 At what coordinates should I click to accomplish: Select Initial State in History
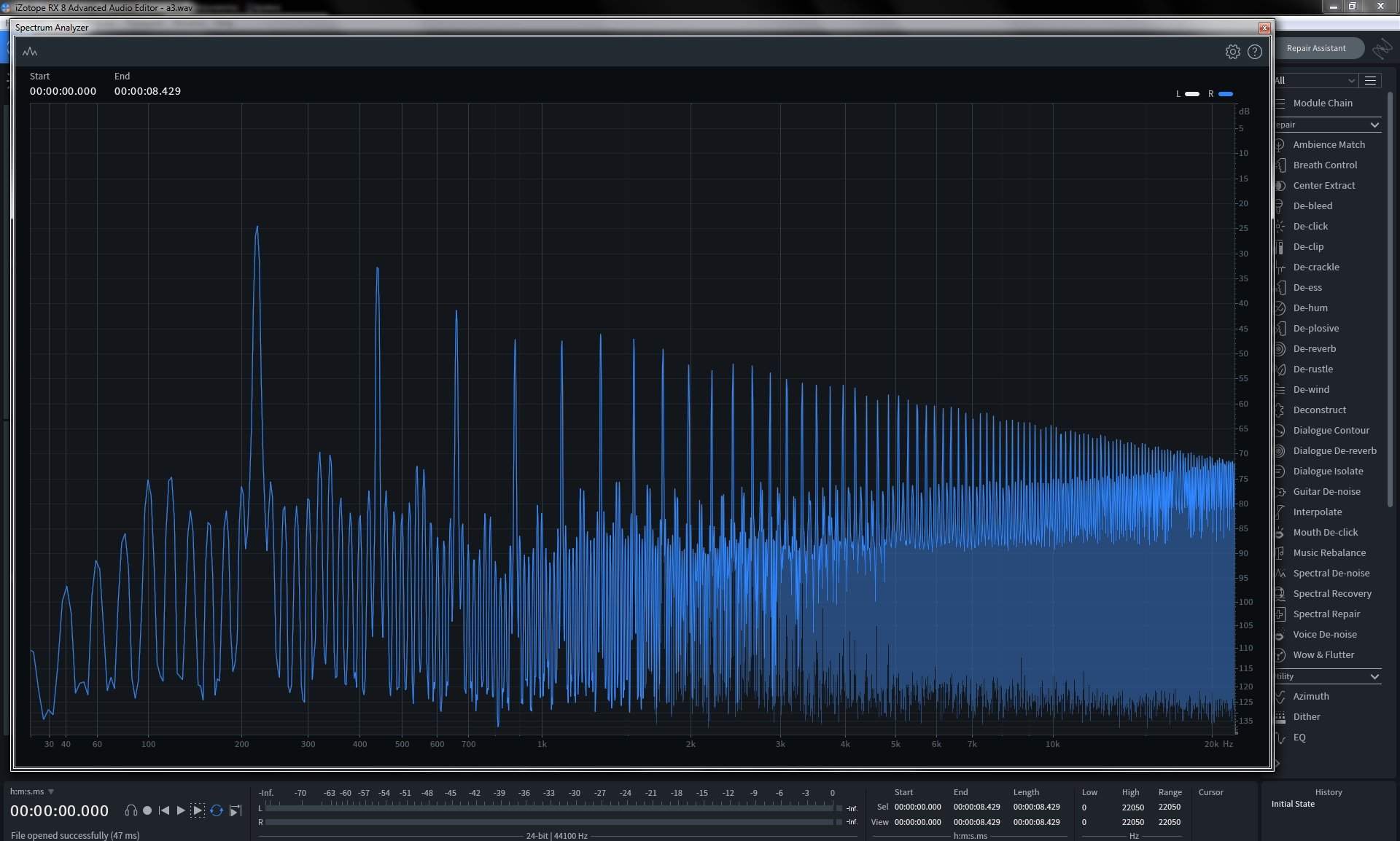click(1293, 804)
